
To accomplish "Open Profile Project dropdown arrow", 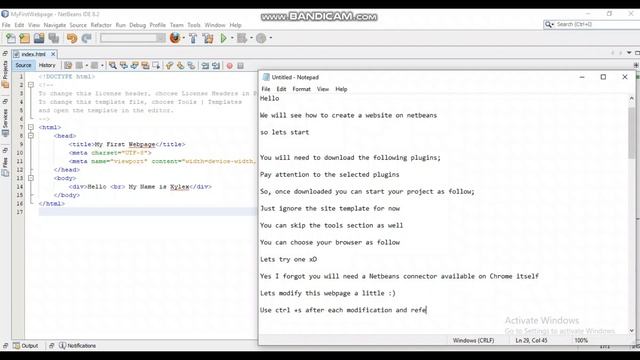I will pyautogui.click(x=271, y=38).
